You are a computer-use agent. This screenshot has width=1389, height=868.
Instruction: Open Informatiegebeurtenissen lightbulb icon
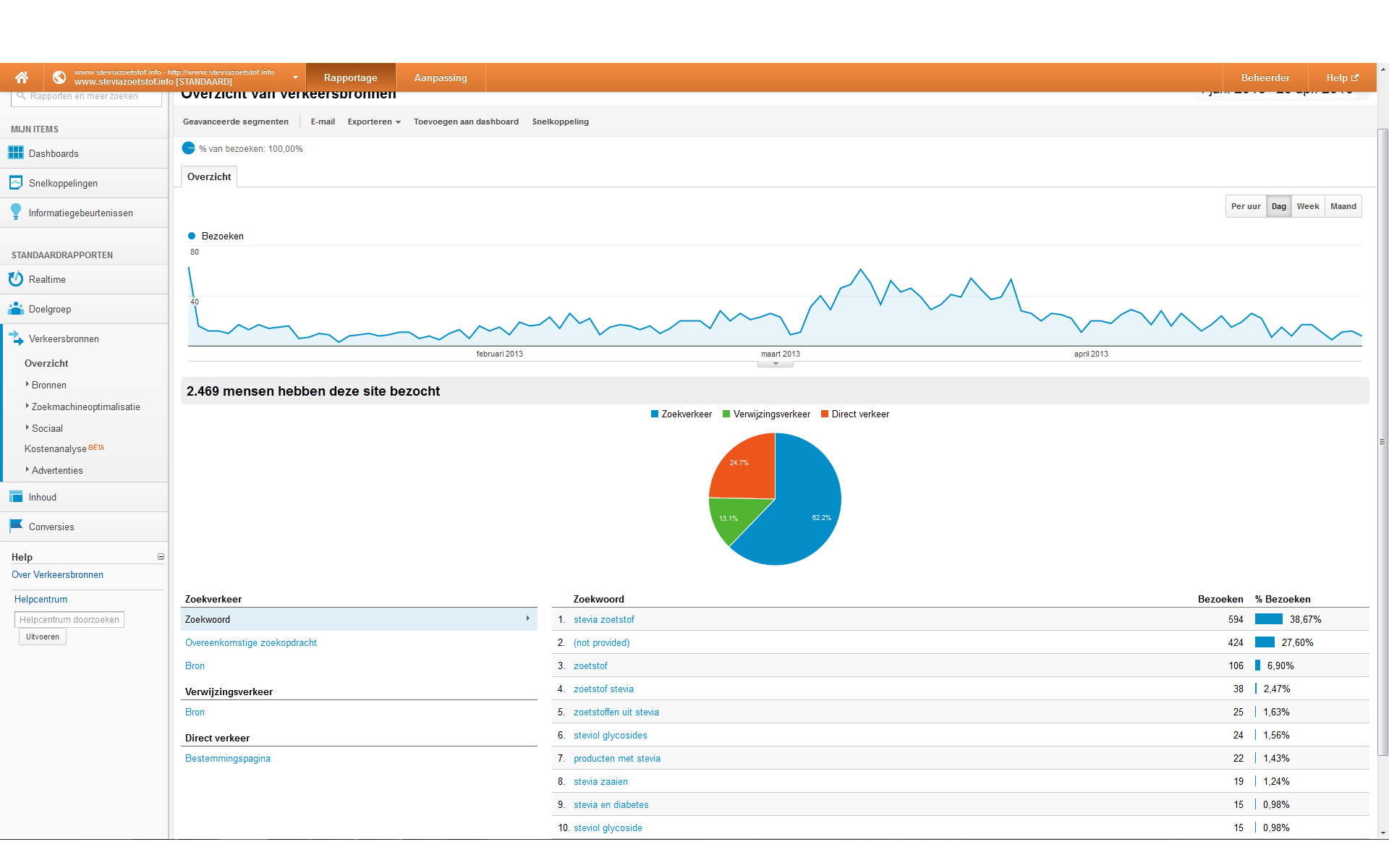pos(16,212)
